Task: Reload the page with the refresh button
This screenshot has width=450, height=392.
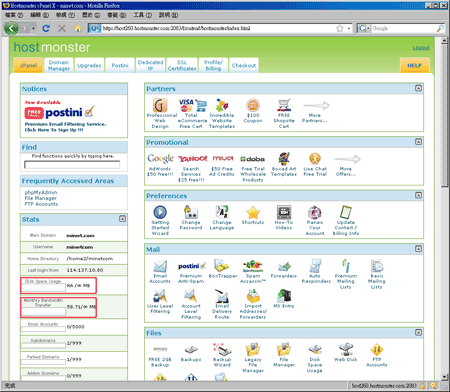Action: pyautogui.click(x=46, y=29)
